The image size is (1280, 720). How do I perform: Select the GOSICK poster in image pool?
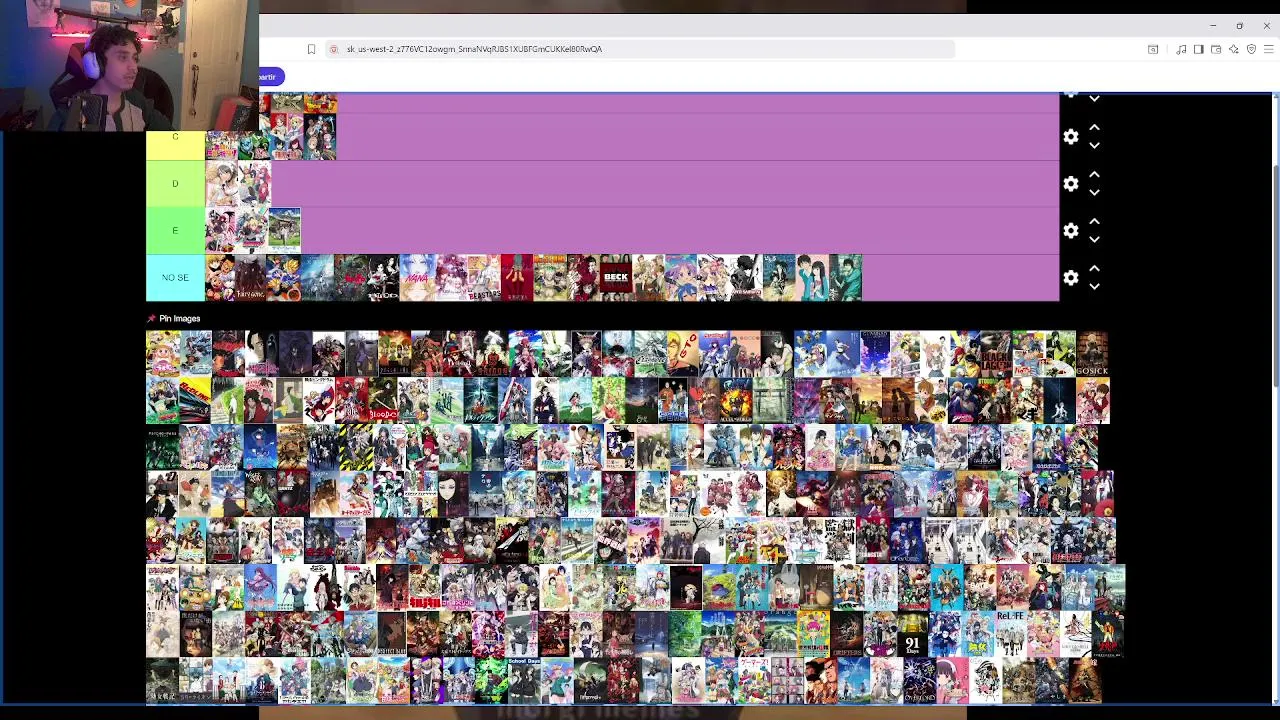tap(1092, 354)
